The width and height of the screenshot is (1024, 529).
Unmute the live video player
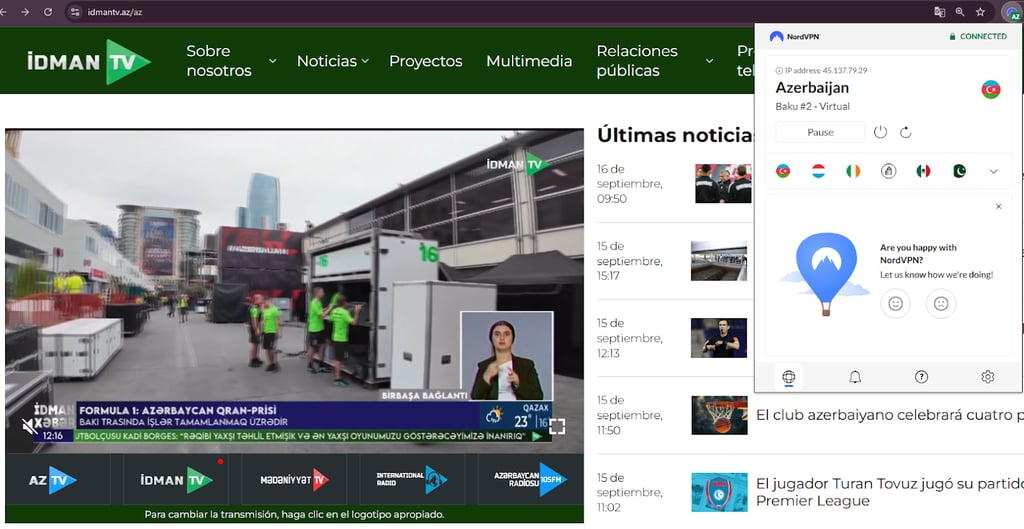click(x=29, y=426)
